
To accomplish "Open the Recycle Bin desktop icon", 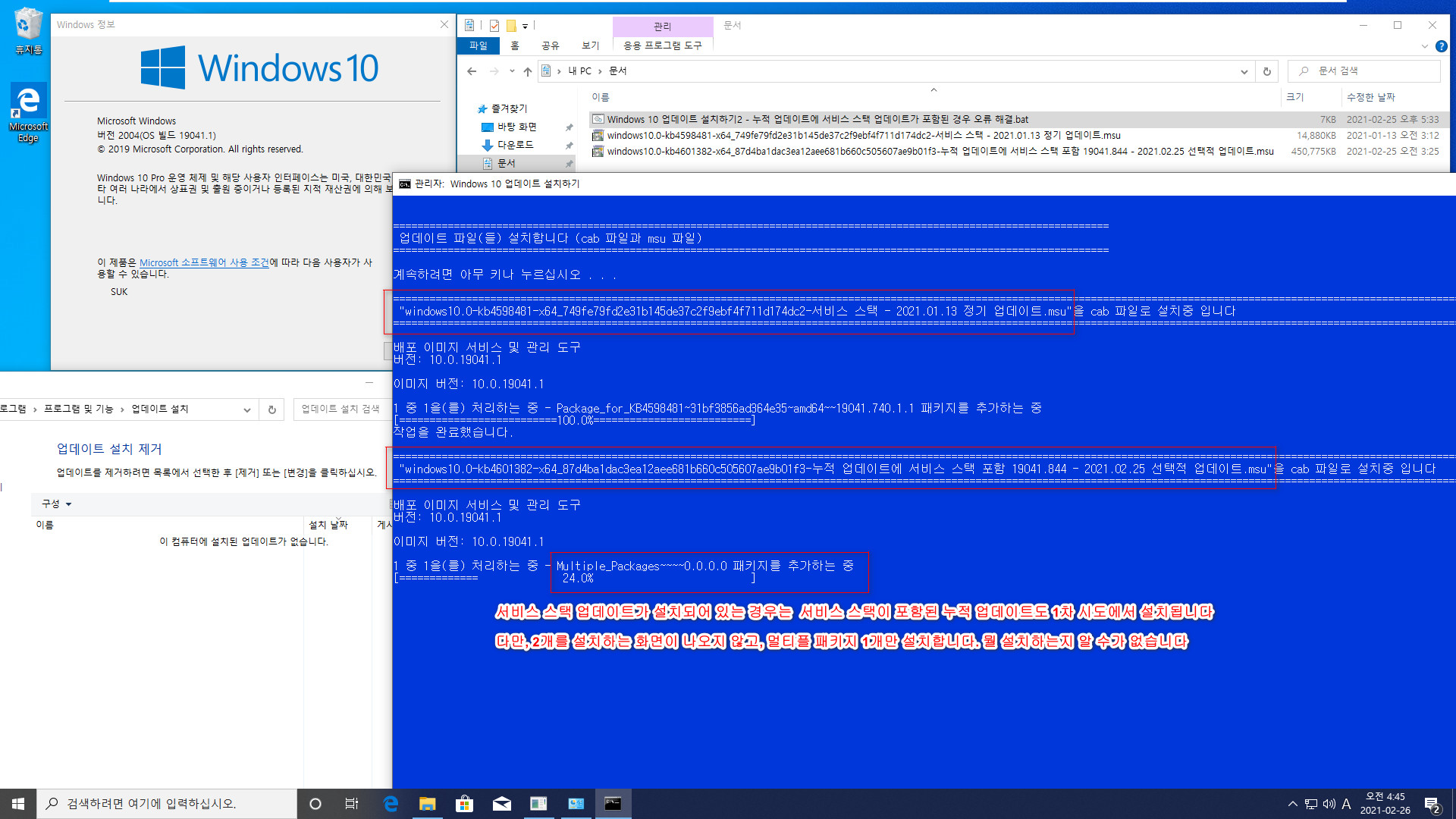I will click(28, 31).
